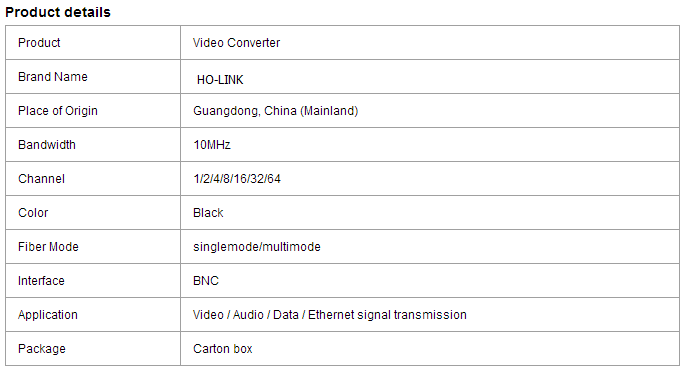Click the Video Converter value

[x=236, y=43]
